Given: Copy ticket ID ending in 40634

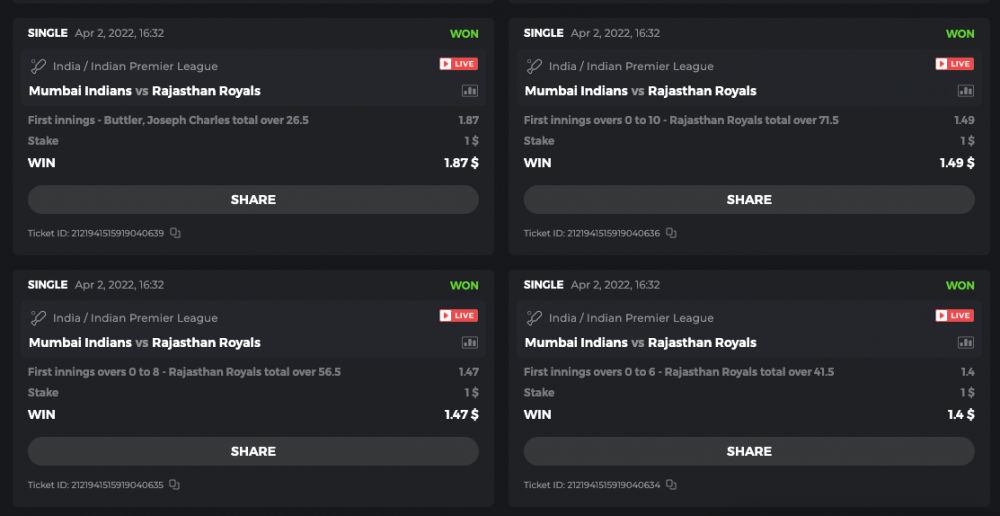Looking at the screenshot, I should click(671, 485).
